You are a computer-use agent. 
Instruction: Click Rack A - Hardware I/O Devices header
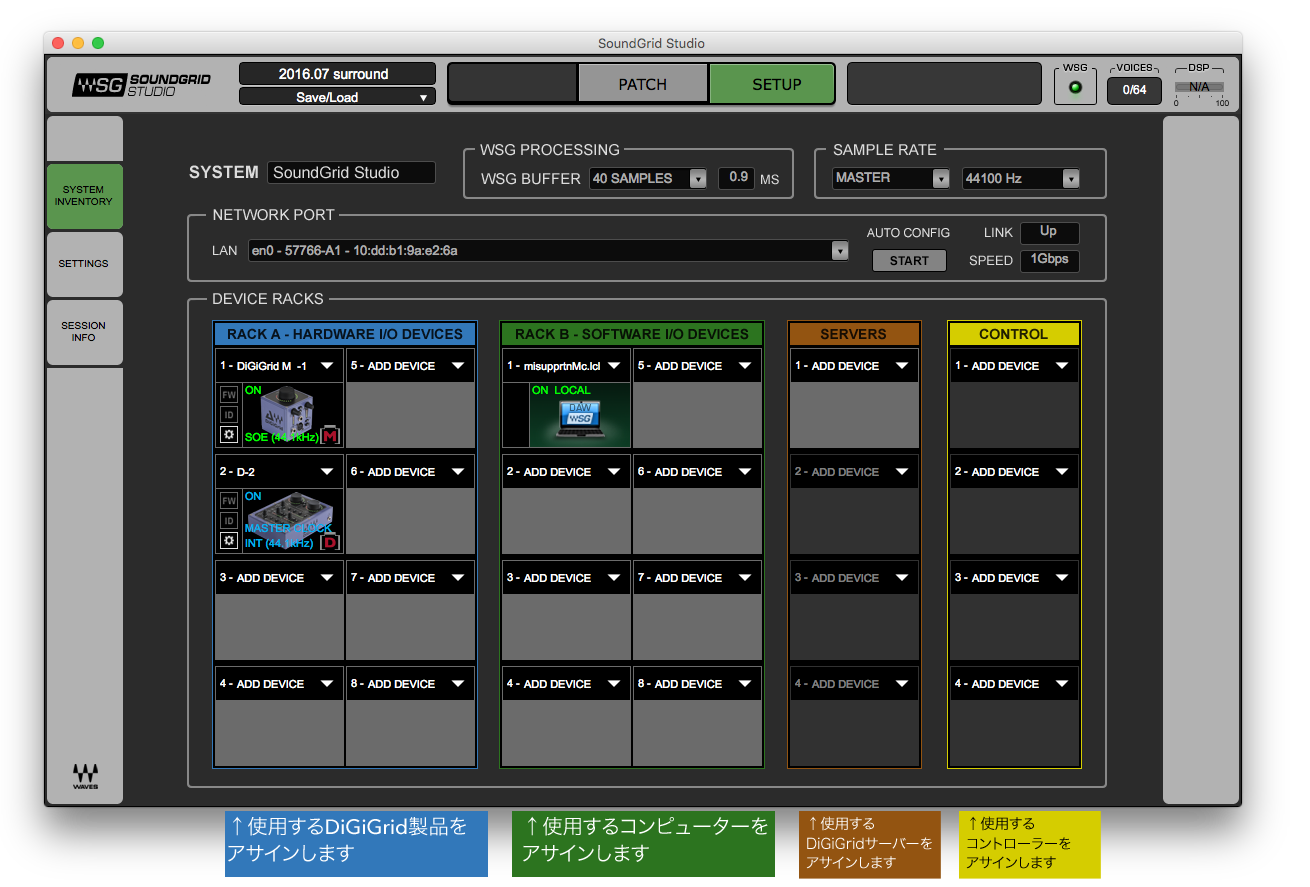click(345, 334)
